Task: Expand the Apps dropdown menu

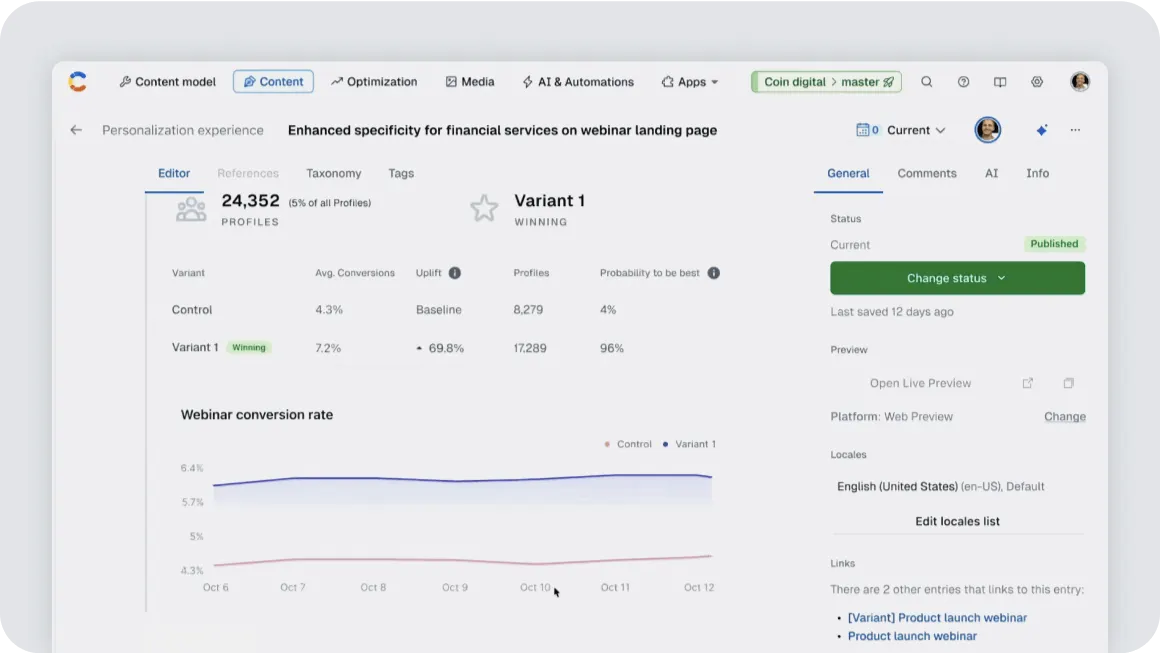Action: 690,82
